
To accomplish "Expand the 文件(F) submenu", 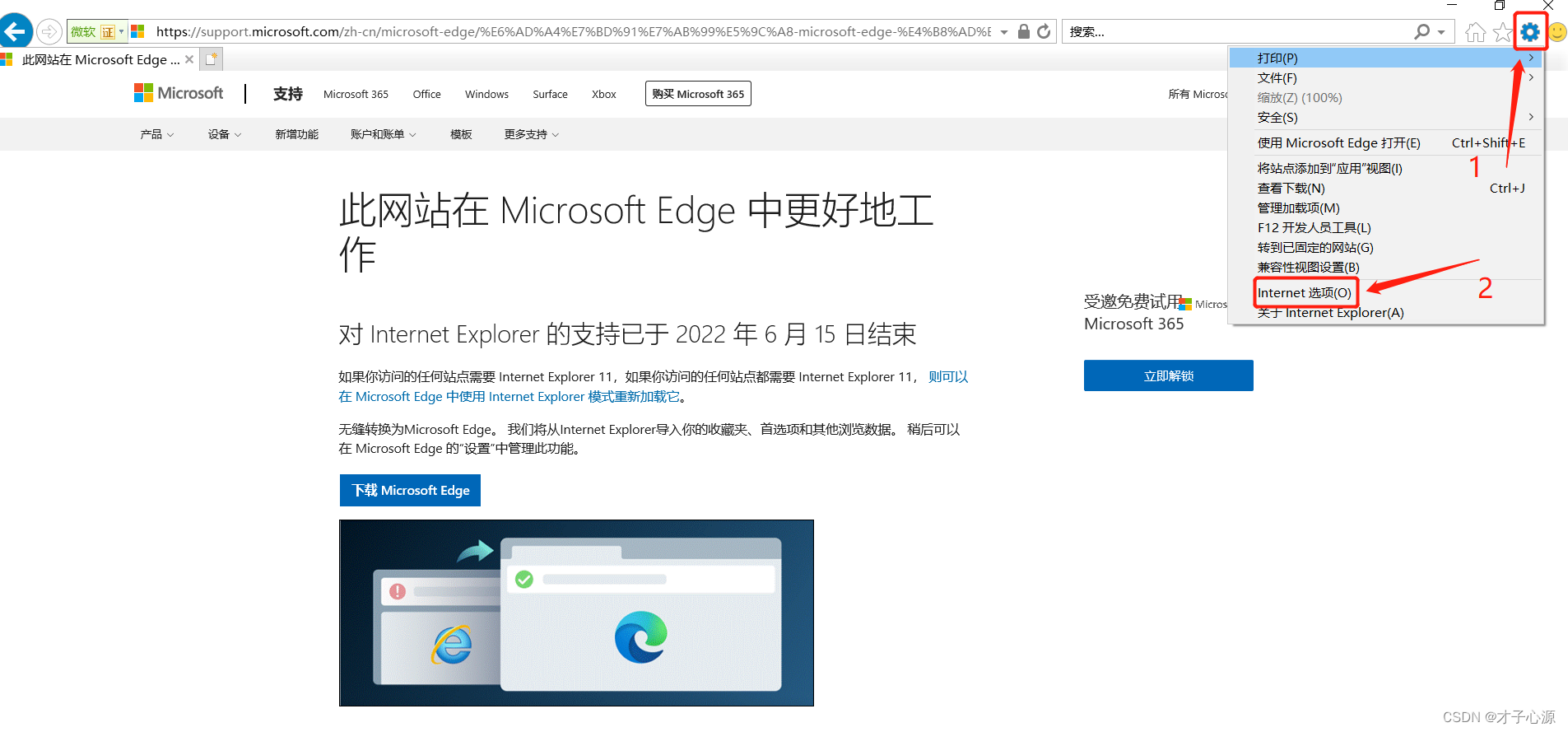I will point(1385,77).
